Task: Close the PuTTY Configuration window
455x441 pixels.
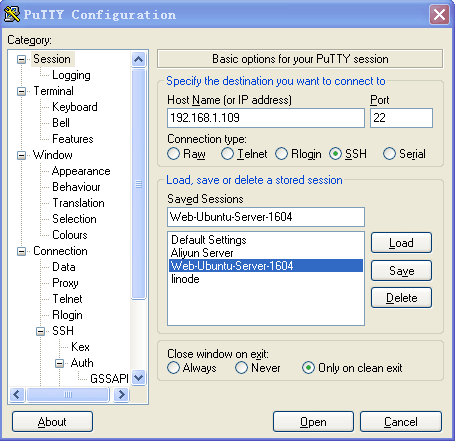Action: pyautogui.click(x=439, y=15)
